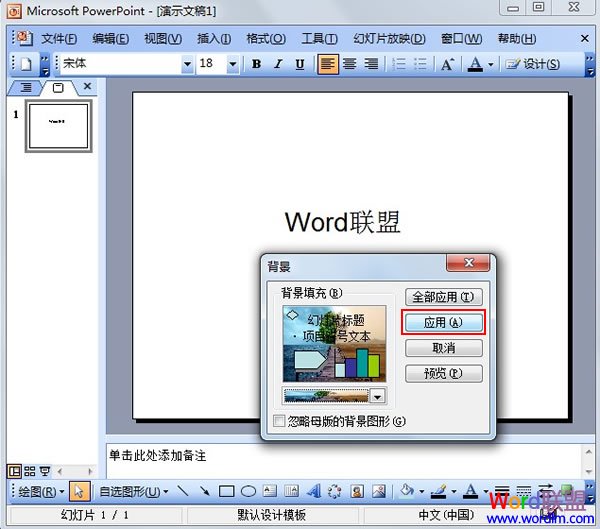This screenshot has height=529, width=600.
Task: Toggle bulleted list formatting
Action: 420,64
